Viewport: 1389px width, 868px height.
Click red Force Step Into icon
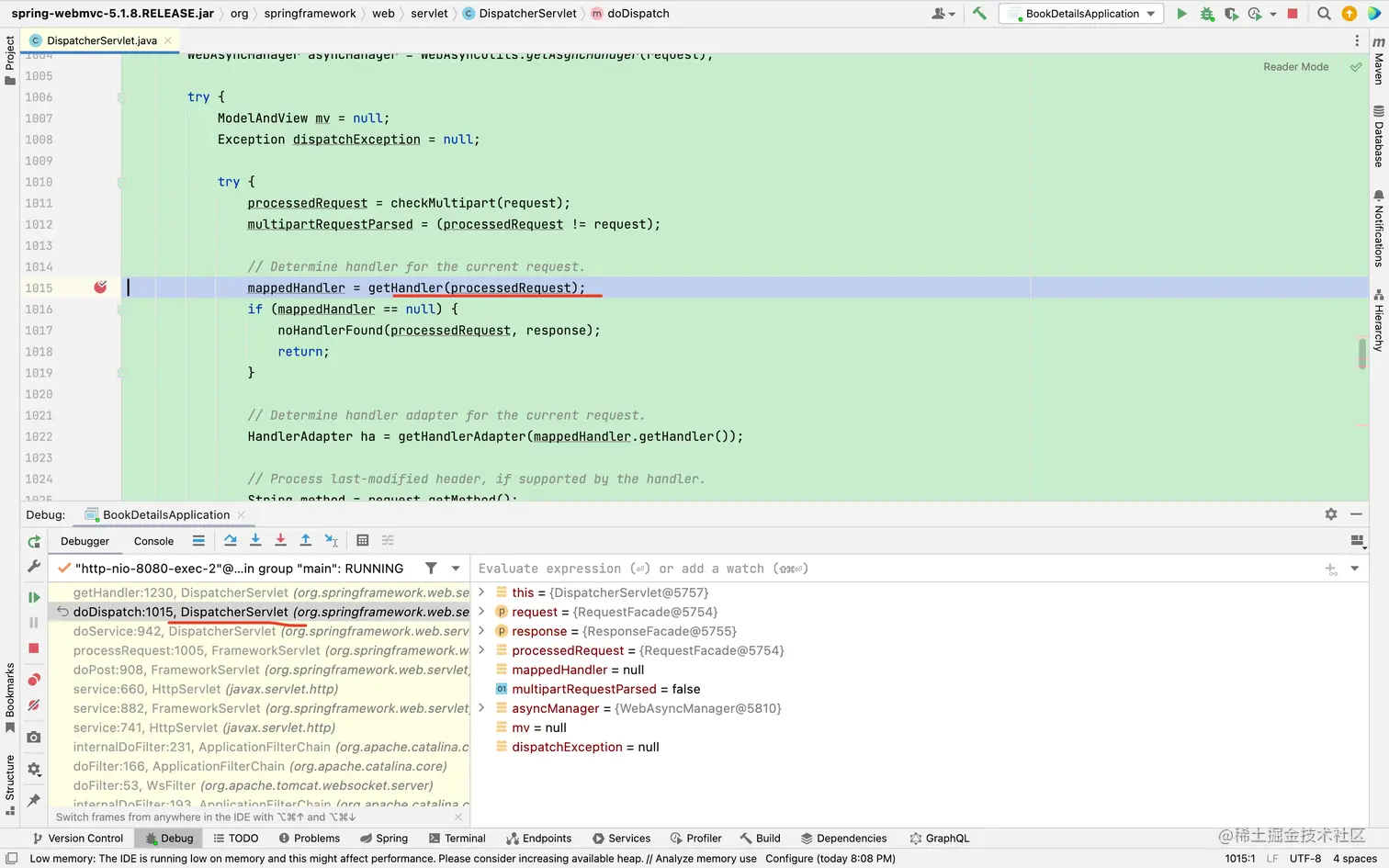(280, 540)
